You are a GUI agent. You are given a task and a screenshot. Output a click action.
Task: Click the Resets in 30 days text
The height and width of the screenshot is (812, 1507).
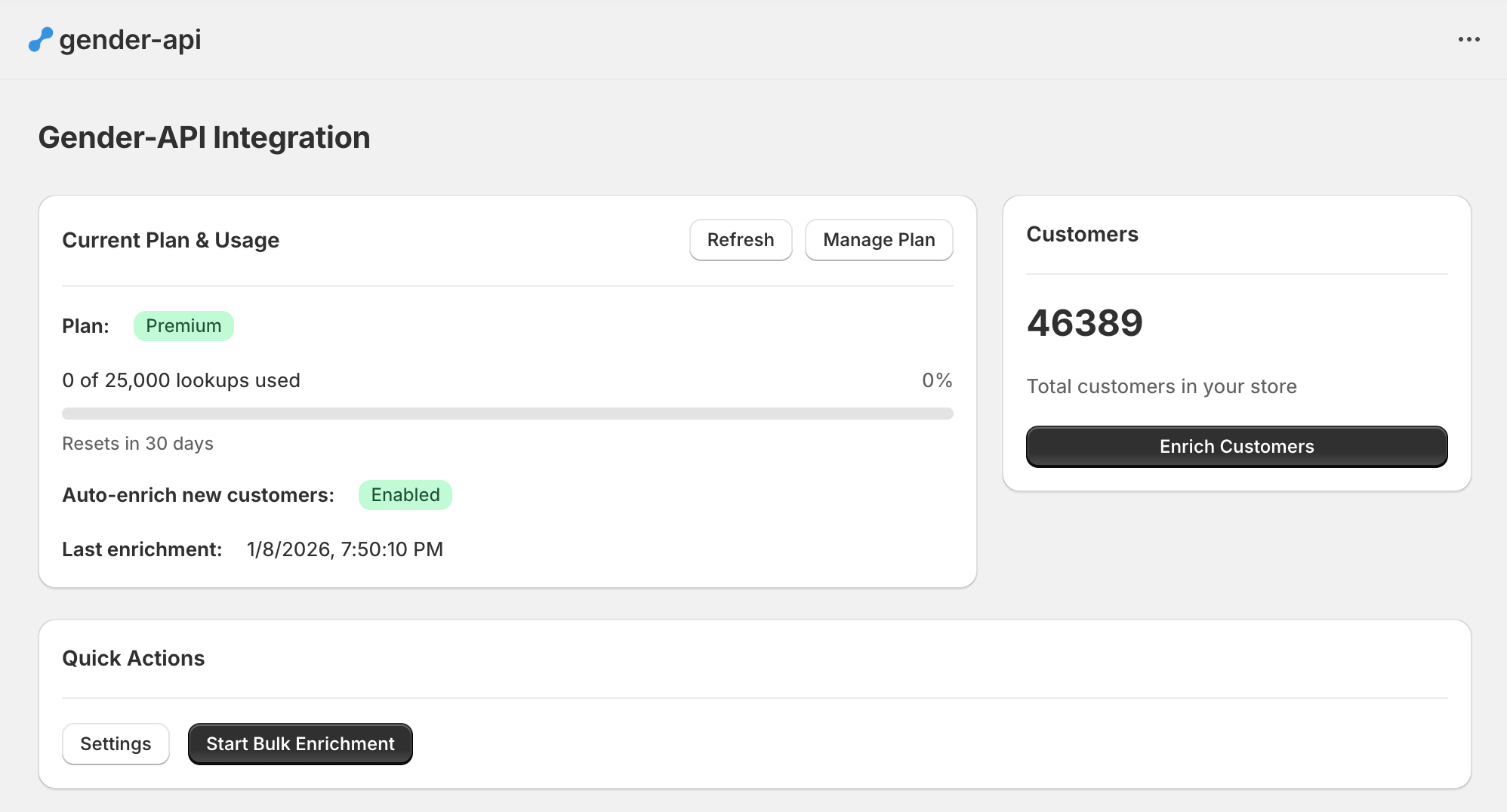137,444
